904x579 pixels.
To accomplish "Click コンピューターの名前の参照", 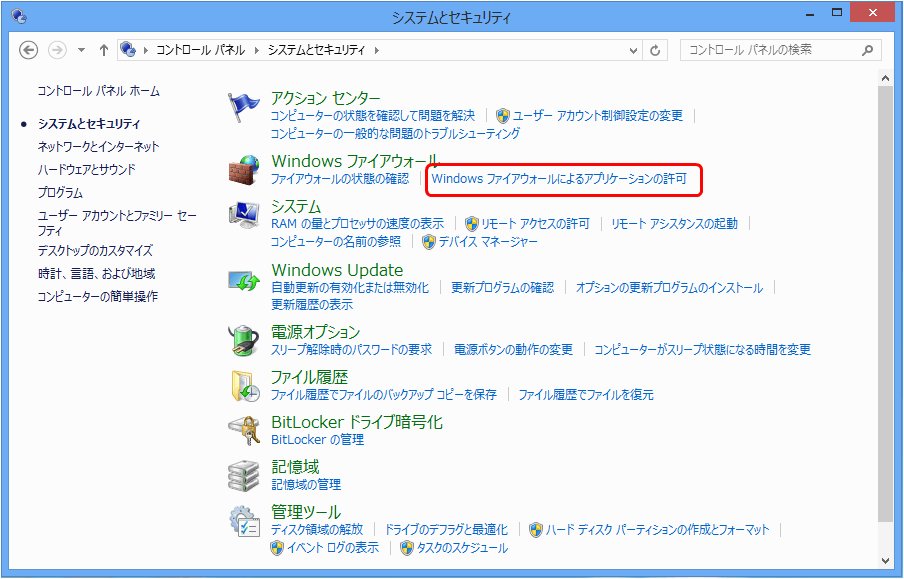I will [x=336, y=242].
